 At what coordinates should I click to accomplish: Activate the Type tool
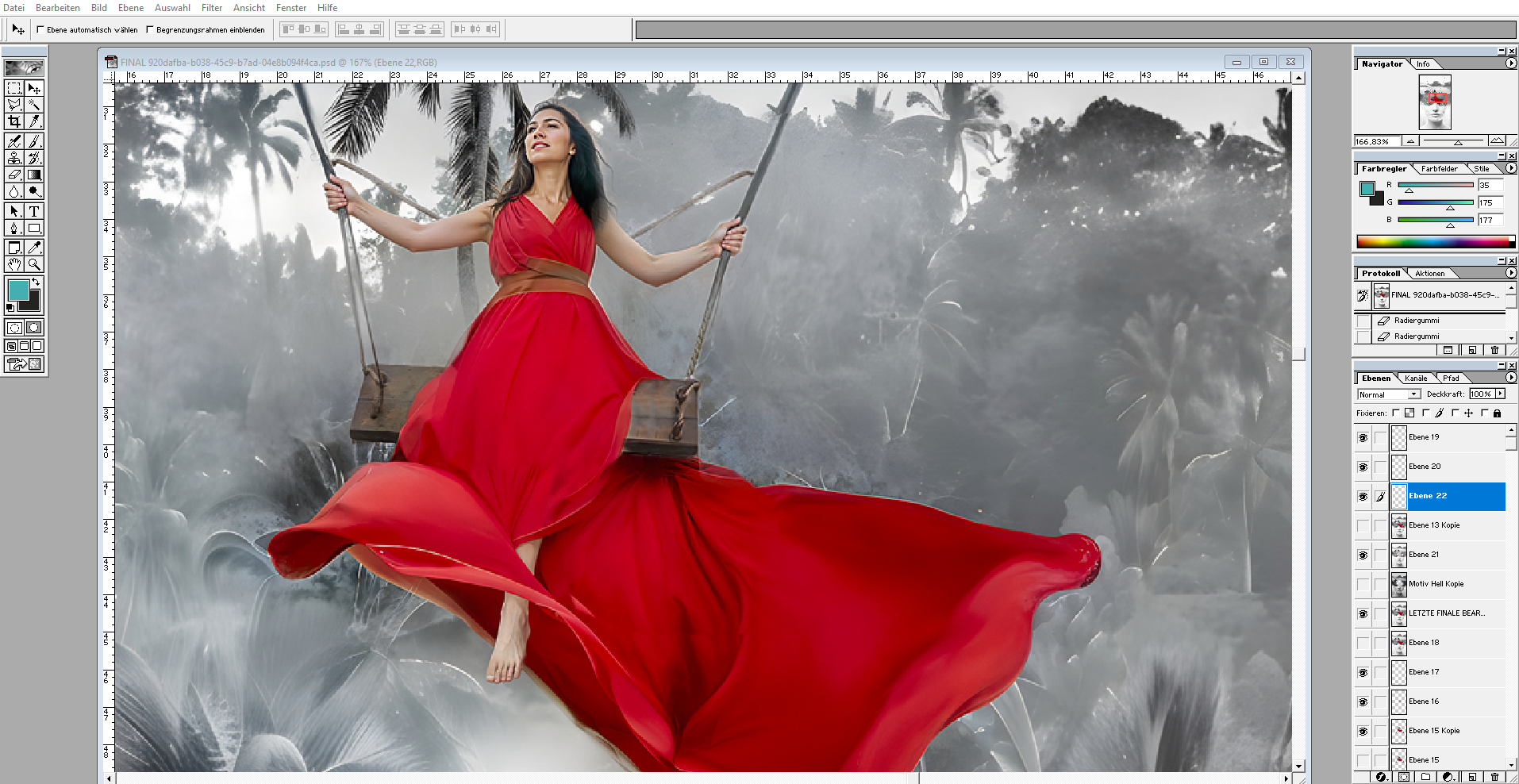click(x=34, y=211)
